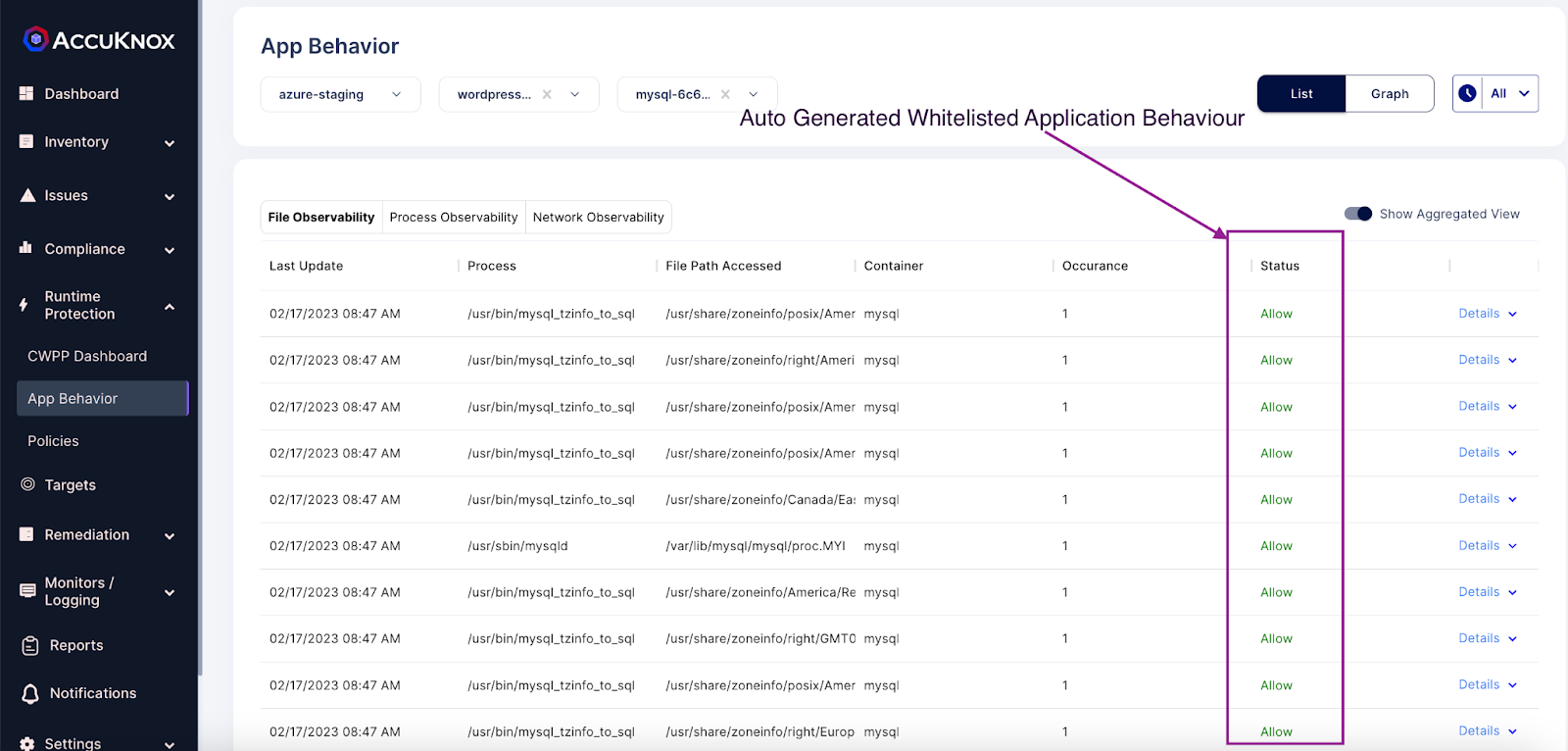This screenshot has height=751, width=1568.
Task: Clear the mysql-6c6 filter with X
Action: click(725, 94)
